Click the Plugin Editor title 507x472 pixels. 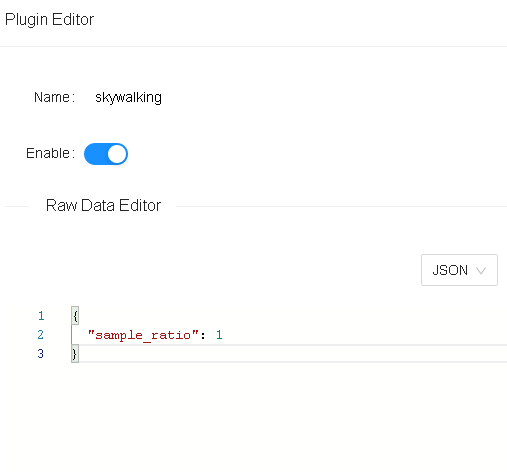49,19
